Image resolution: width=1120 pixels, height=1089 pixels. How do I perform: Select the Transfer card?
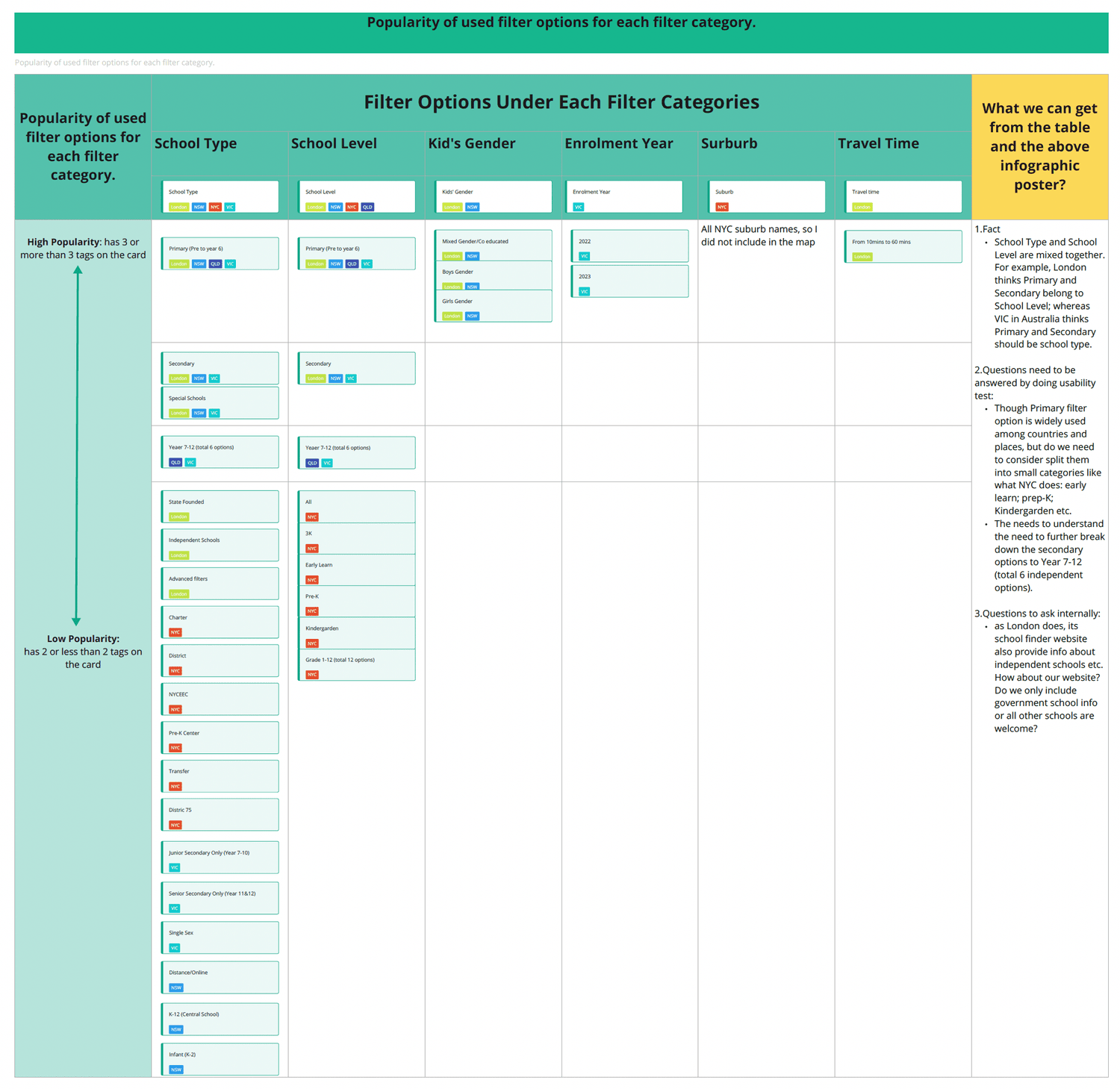pyautogui.click(x=220, y=776)
